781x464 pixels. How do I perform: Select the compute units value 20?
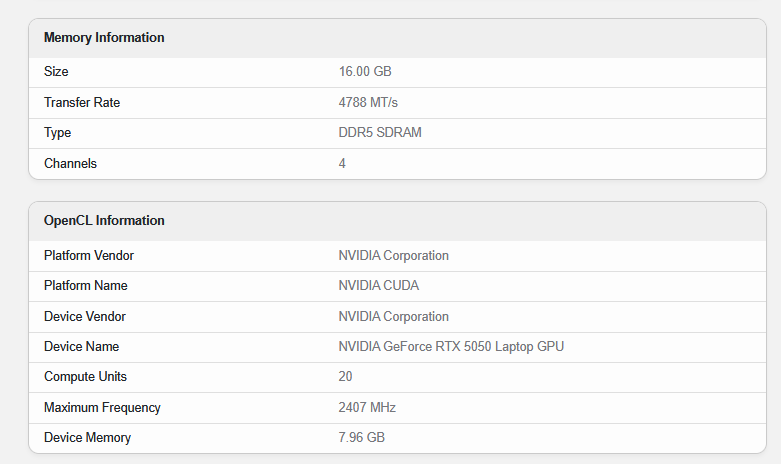[x=346, y=377]
